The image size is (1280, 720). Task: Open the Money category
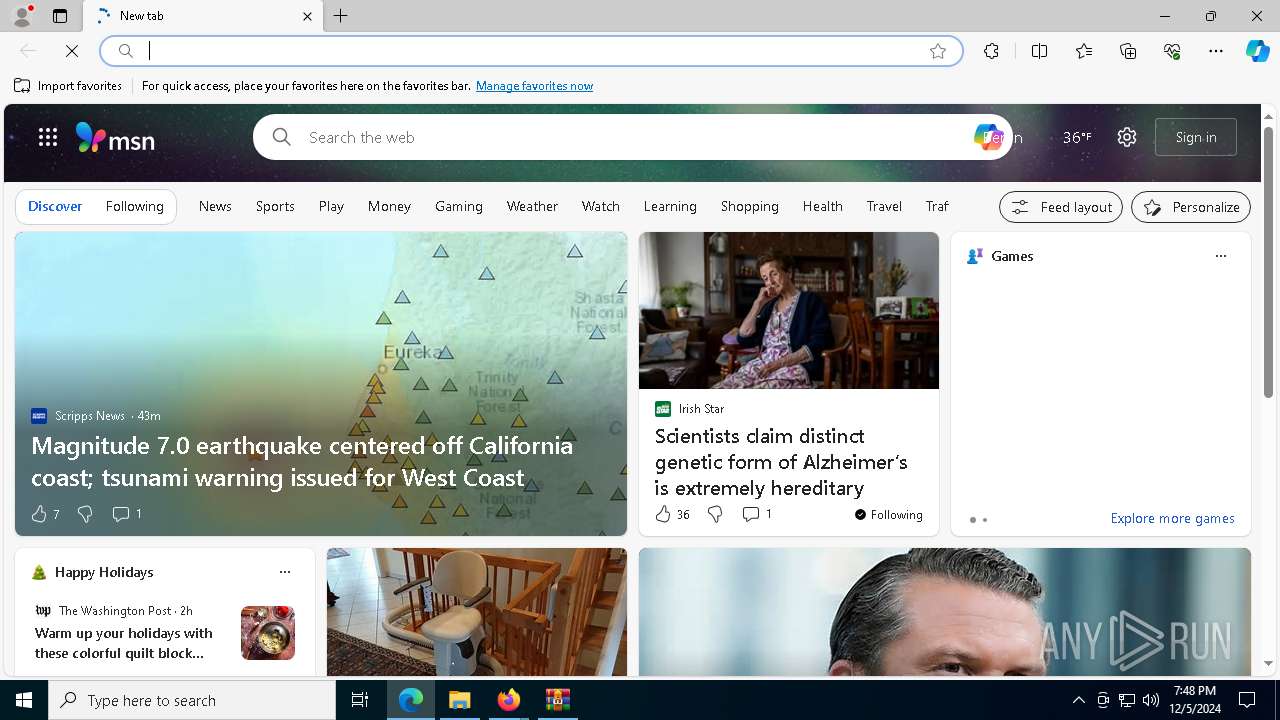pos(389,206)
